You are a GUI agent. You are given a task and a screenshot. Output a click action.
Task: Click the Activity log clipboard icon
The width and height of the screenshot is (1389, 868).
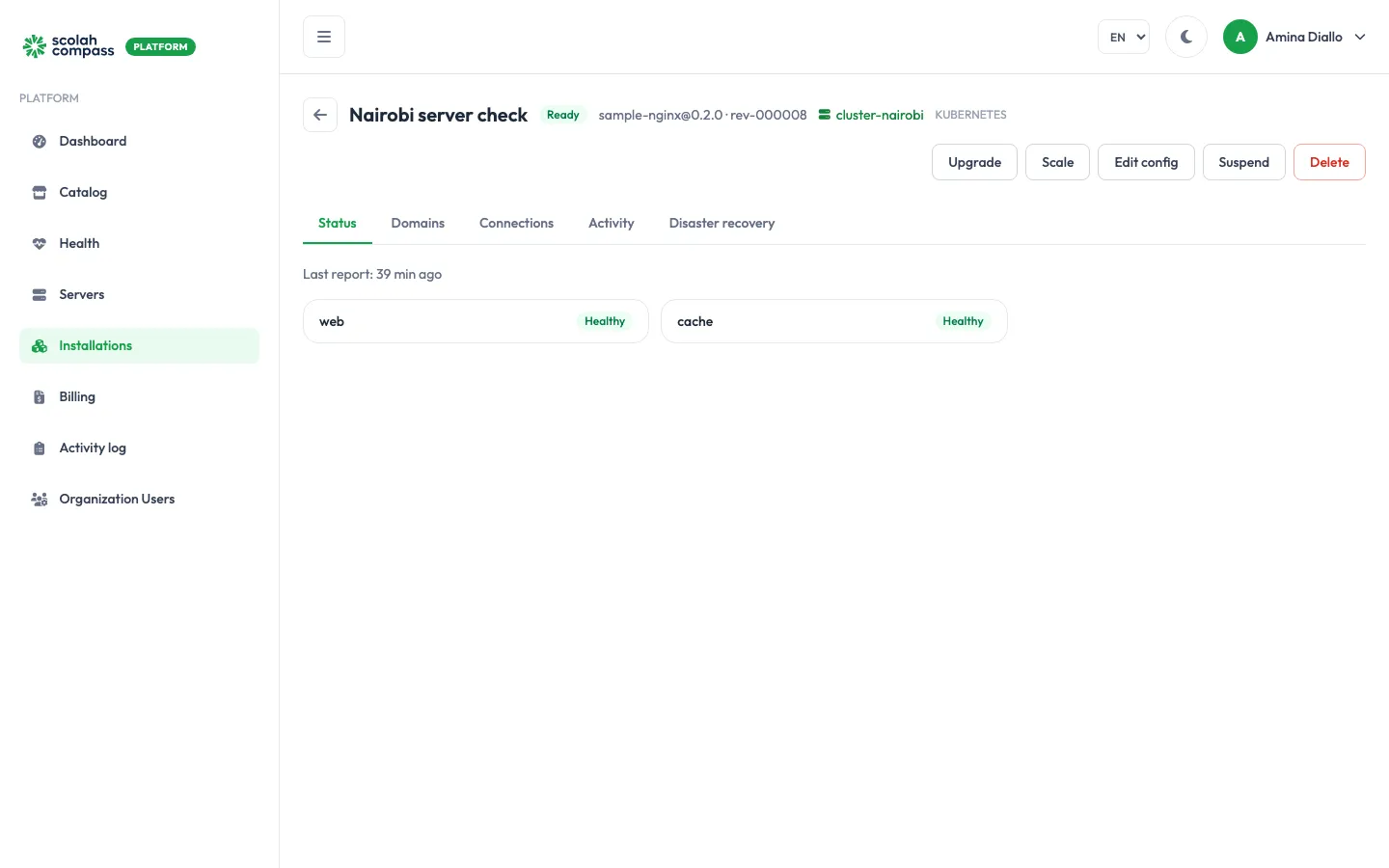coord(40,448)
